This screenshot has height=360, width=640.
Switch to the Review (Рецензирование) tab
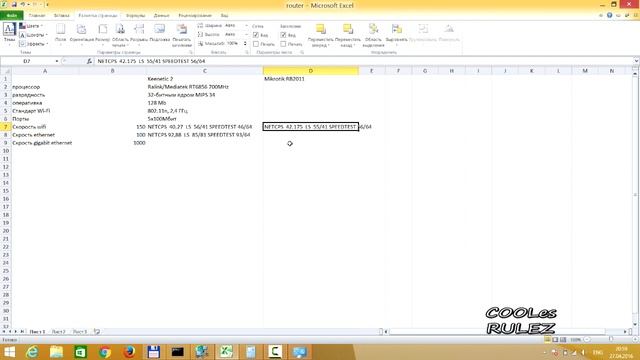tap(195, 16)
